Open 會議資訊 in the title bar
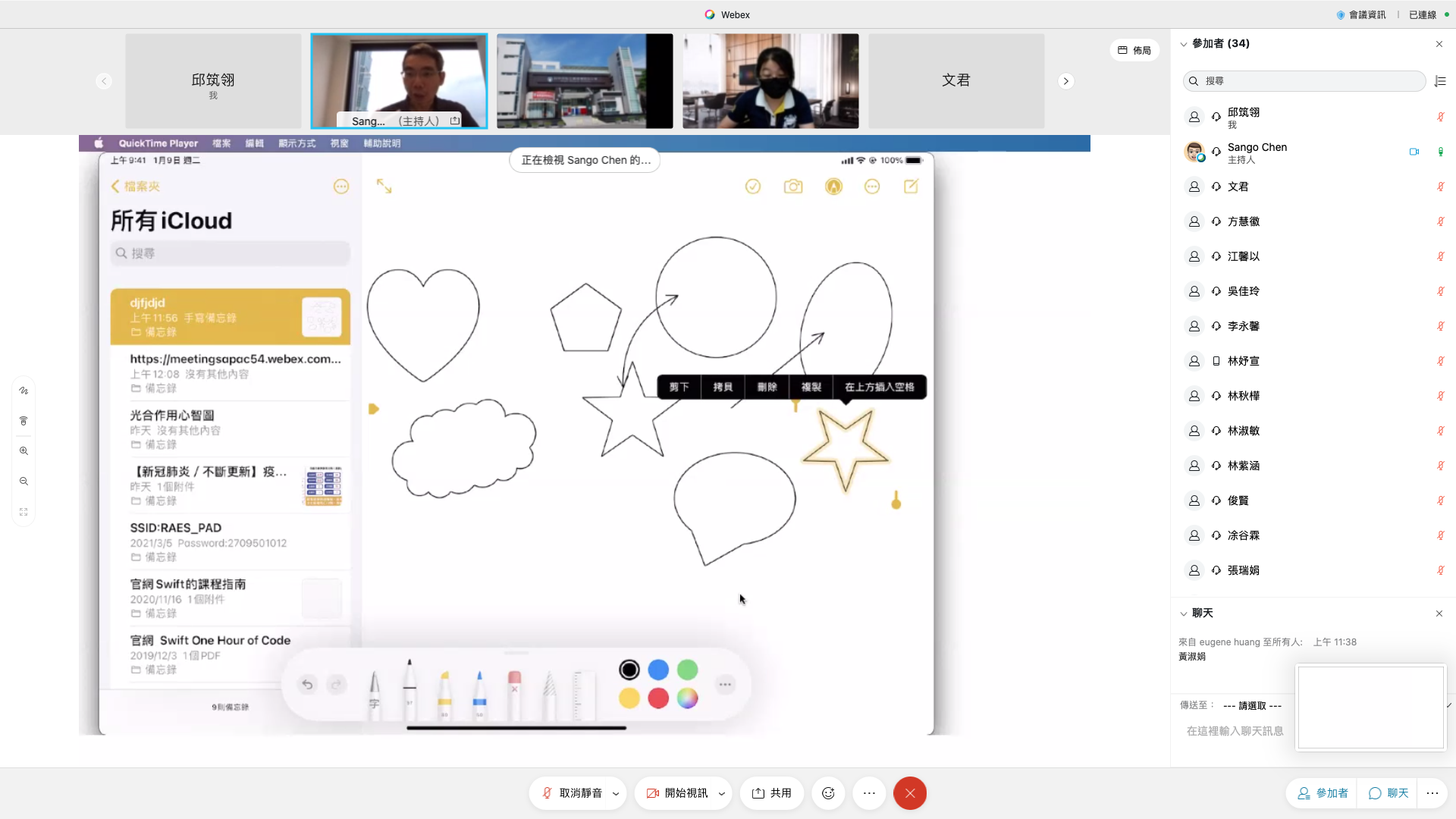The width and height of the screenshot is (1456, 819). tap(1361, 14)
